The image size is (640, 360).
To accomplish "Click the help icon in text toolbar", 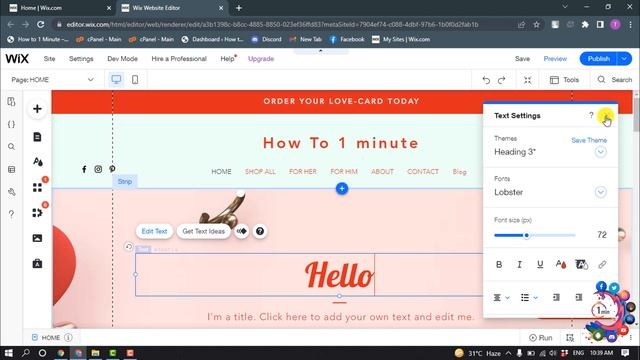I will [260, 231].
